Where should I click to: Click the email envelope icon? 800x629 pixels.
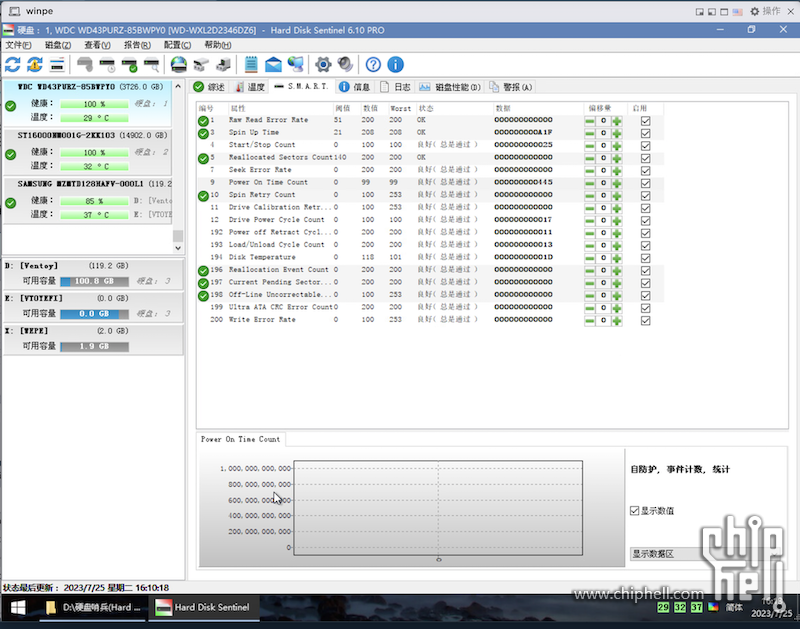[273, 65]
